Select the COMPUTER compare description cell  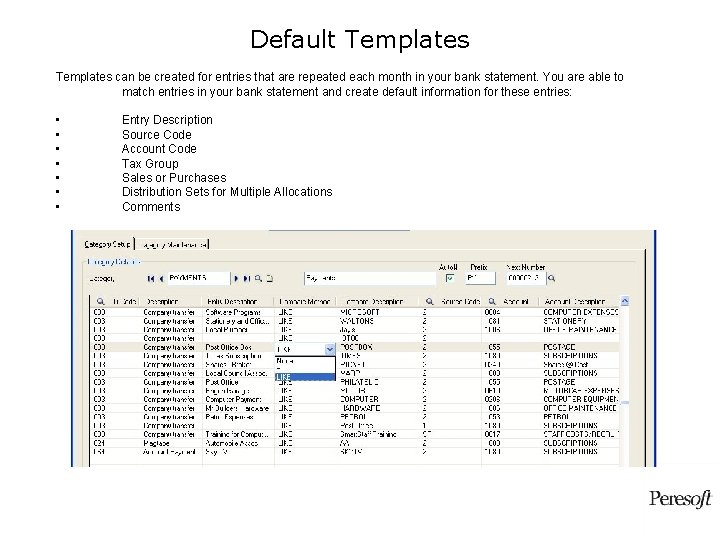pyautogui.click(x=377, y=399)
